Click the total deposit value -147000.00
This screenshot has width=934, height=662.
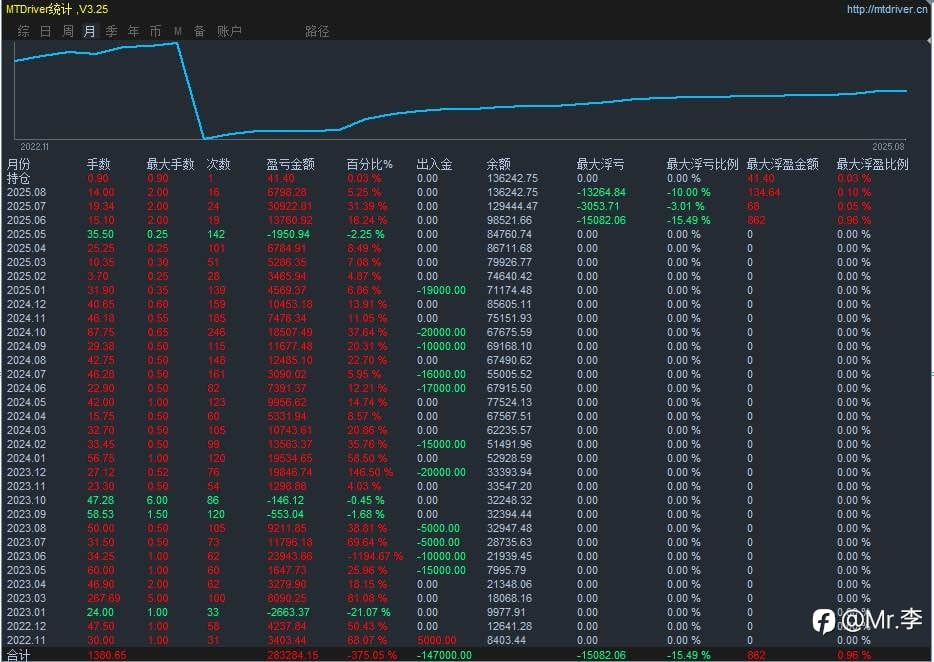pyautogui.click(x=444, y=655)
